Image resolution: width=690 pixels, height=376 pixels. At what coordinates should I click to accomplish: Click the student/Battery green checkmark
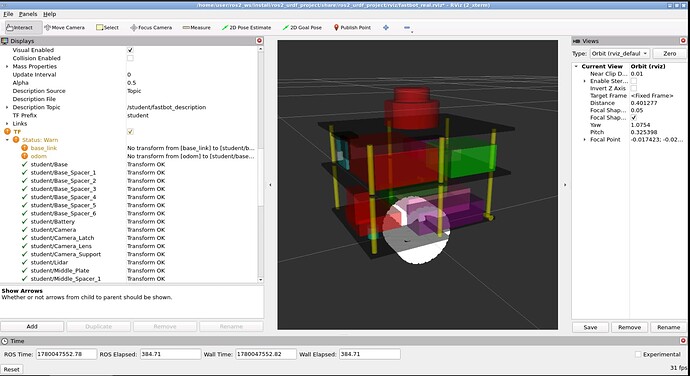point(24,221)
